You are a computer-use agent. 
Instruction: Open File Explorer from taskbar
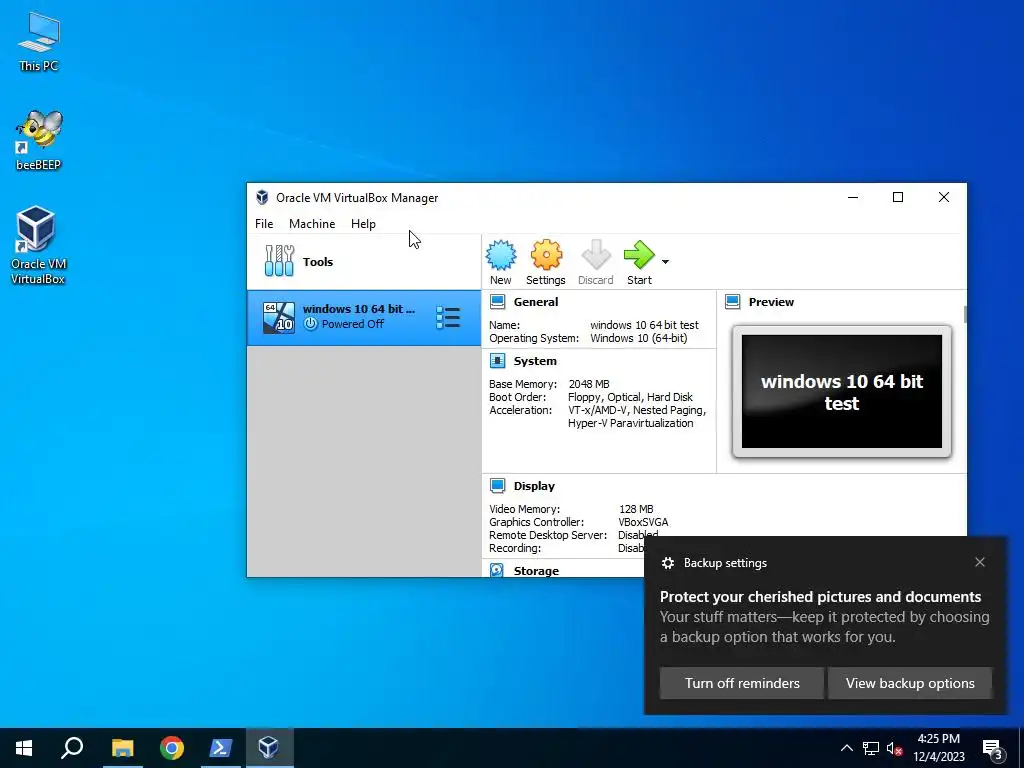(x=122, y=748)
